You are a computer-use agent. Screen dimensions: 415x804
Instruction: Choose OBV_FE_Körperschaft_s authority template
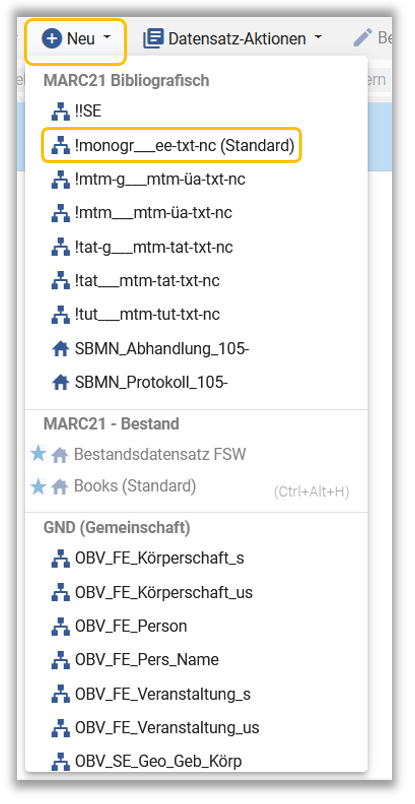[148, 558]
